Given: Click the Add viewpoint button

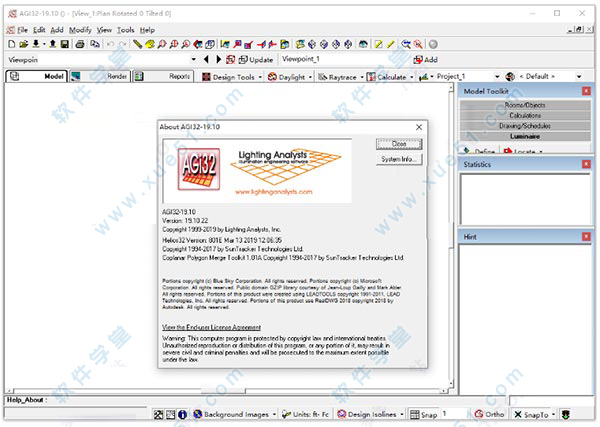Looking at the screenshot, I should 425,60.
